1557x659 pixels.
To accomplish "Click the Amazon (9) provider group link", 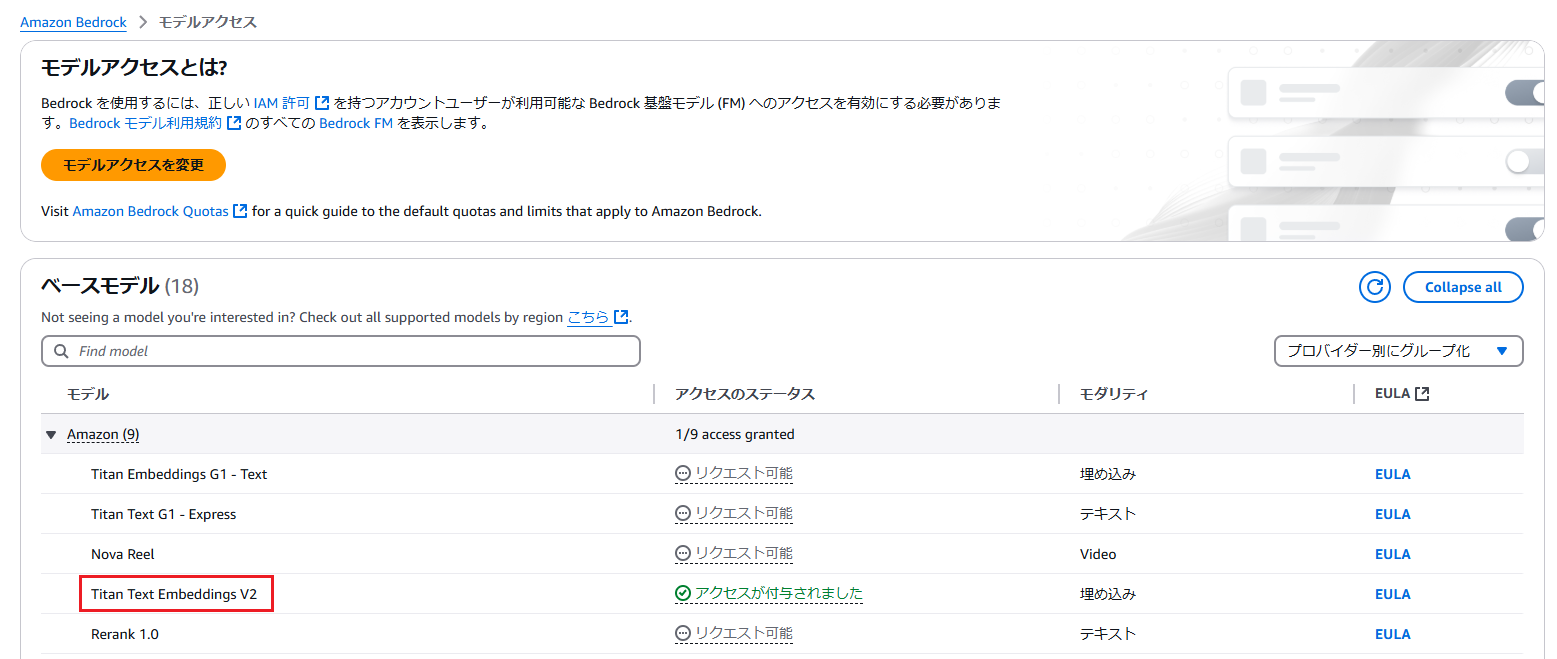I will [103, 435].
